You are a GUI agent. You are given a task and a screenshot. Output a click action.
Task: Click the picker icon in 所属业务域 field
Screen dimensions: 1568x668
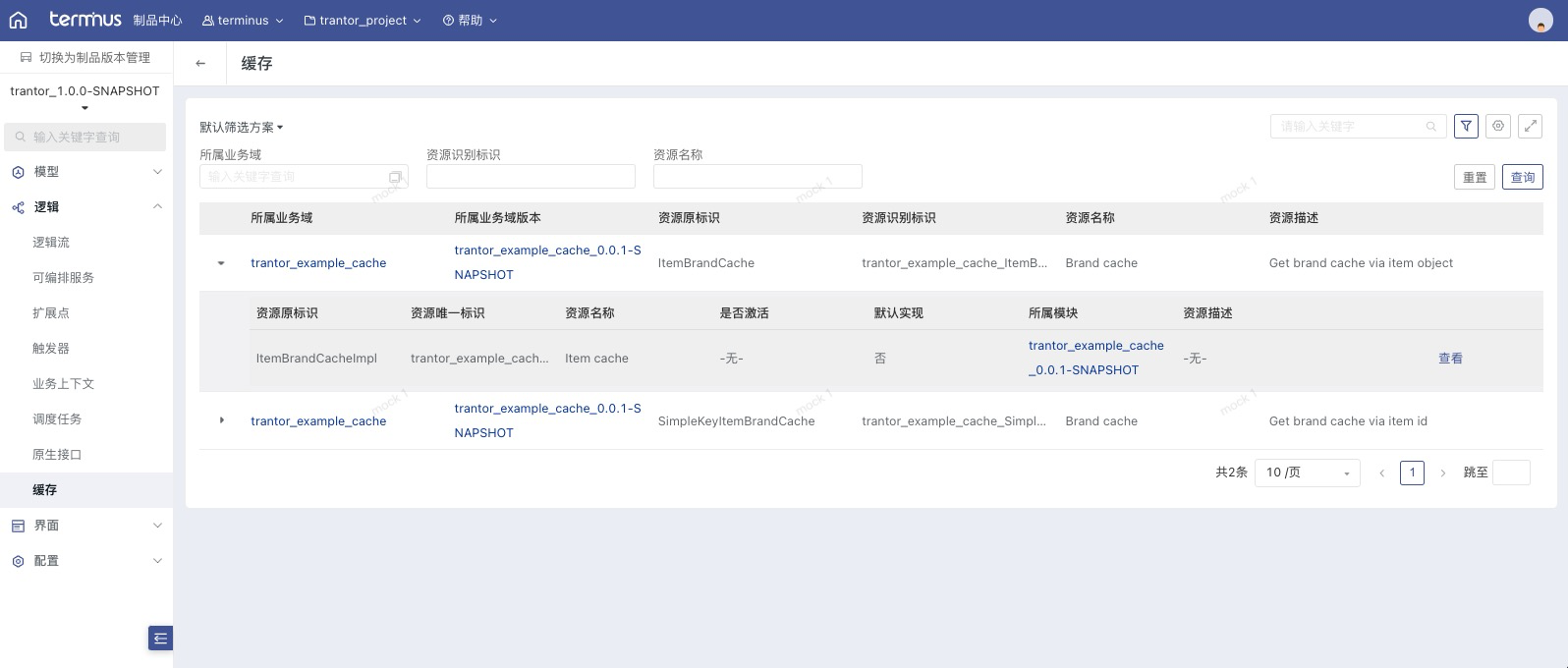pos(395,177)
